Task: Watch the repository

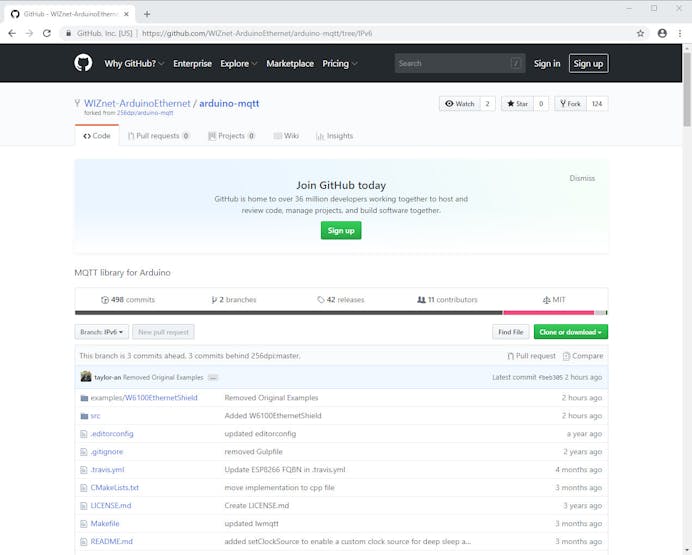Action: tap(459, 104)
